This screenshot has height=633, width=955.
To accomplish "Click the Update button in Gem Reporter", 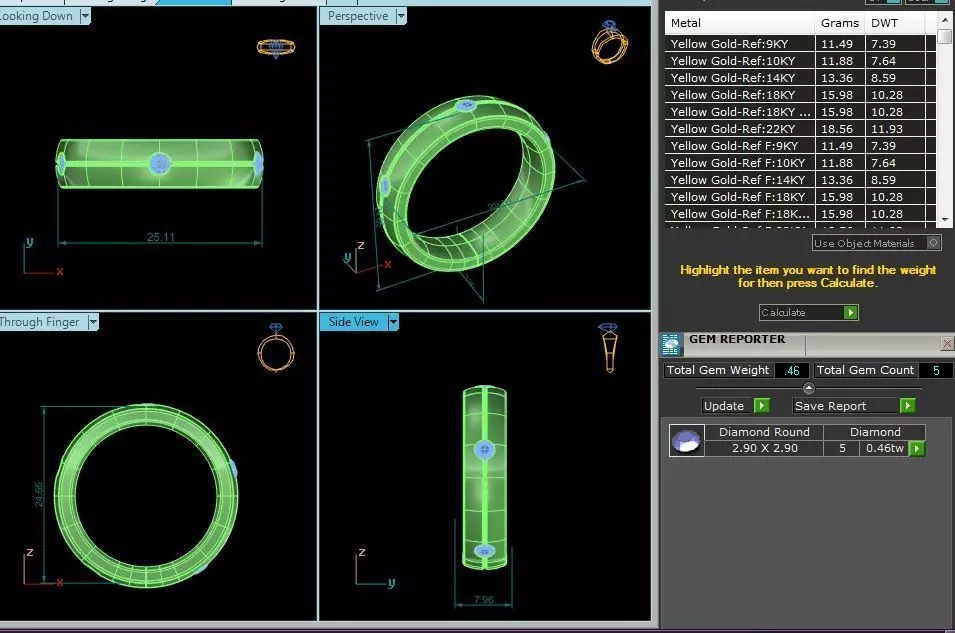I will point(728,406).
